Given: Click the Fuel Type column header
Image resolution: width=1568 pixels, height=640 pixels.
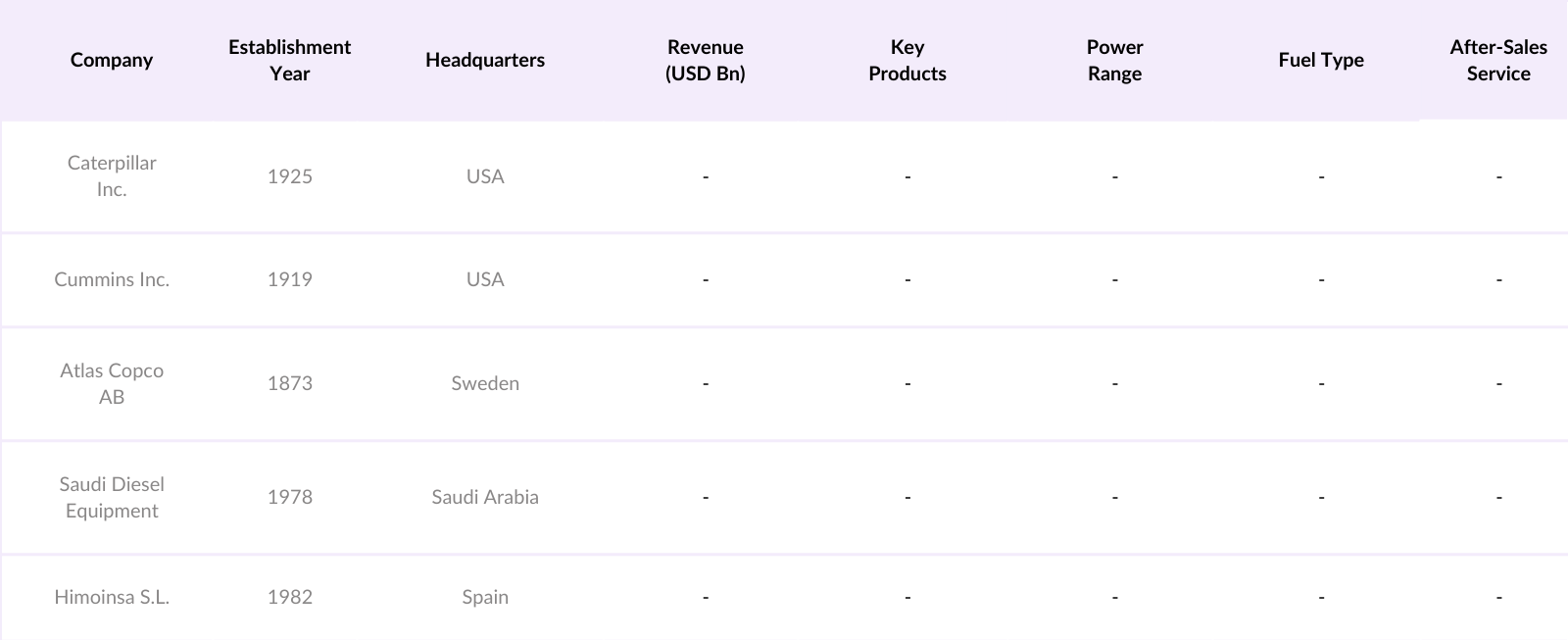Looking at the screenshot, I should pos(1321,60).
